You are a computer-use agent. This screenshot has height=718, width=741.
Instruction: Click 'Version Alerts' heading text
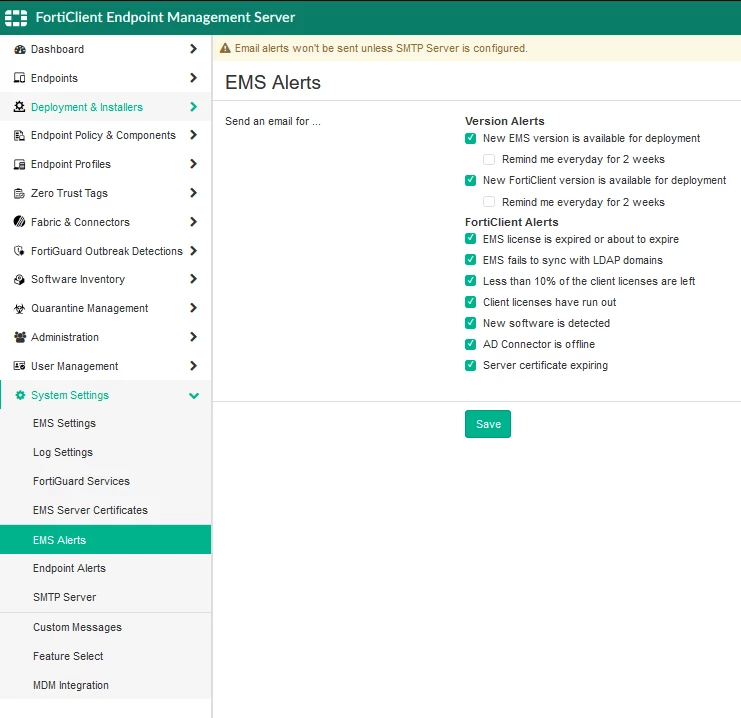(x=505, y=121)
